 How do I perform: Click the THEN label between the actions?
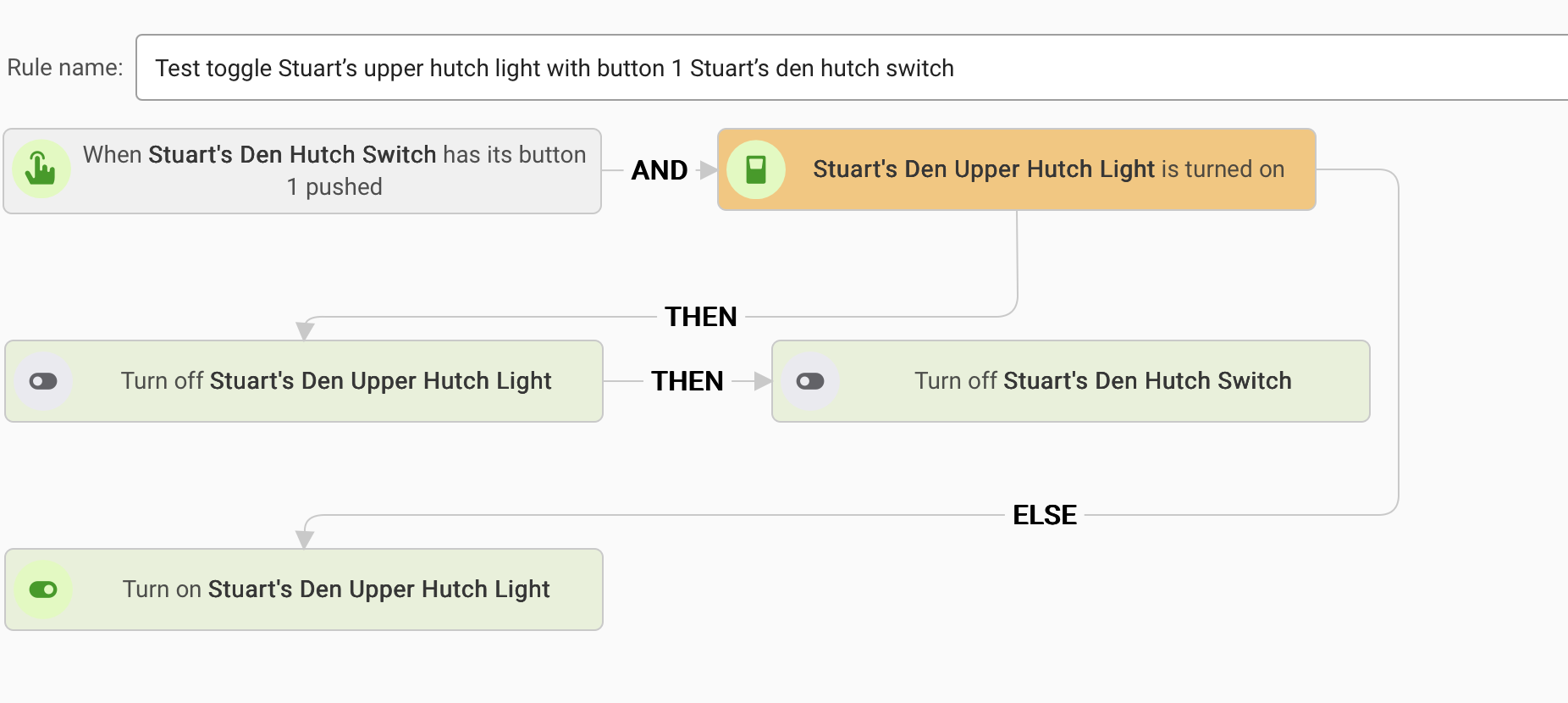[687, 381]
